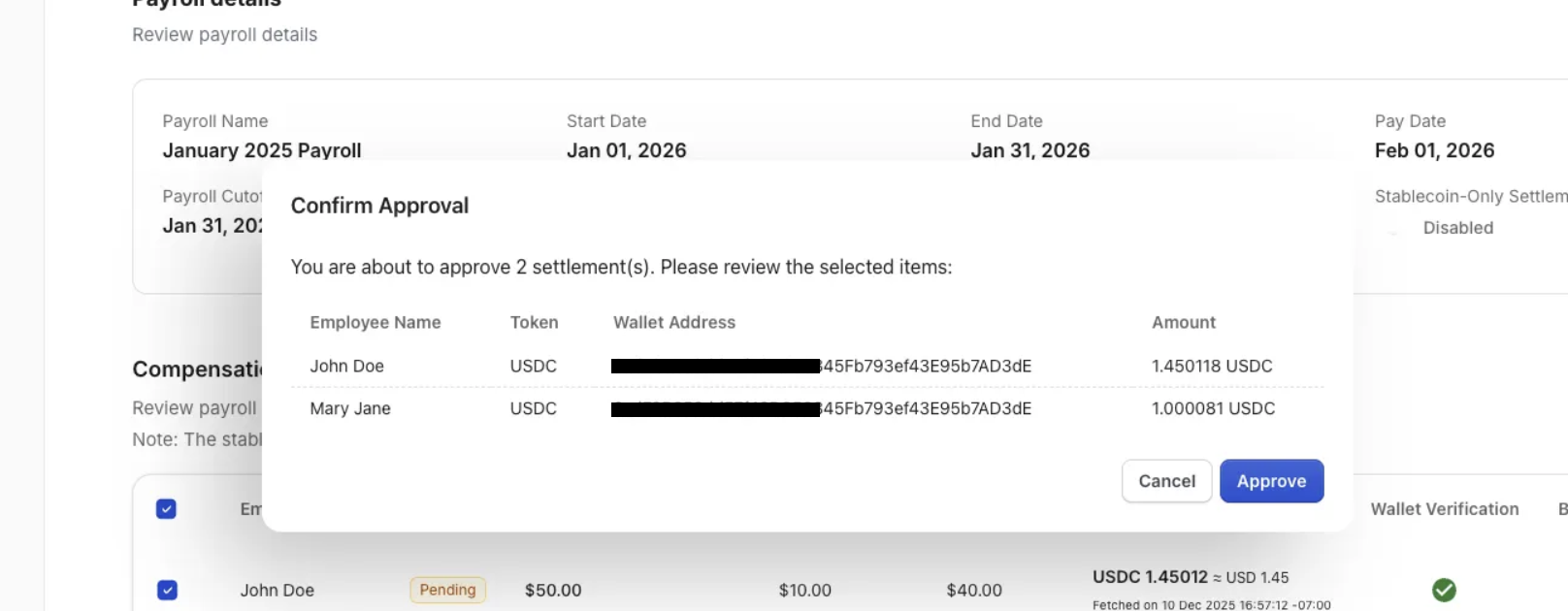This screenshot has width=1568, height=611.
Task: Uncheck the John Doe row checkbox
Action: [167, 590]
